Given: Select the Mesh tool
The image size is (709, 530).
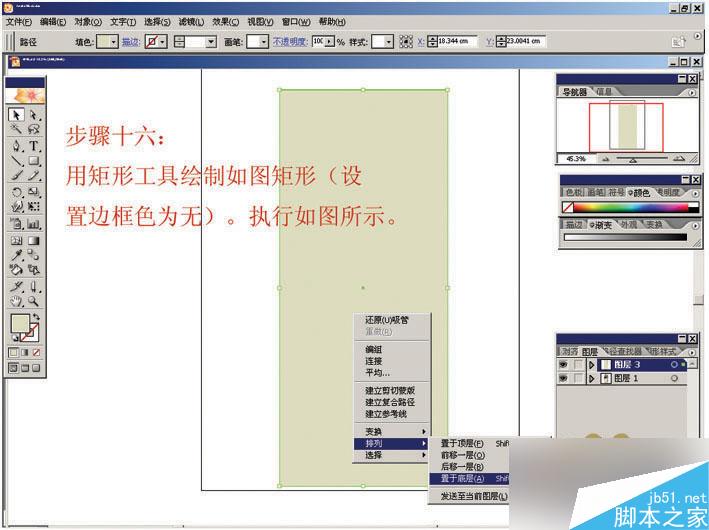Looking at the screenshot, I should coord(17,240).
